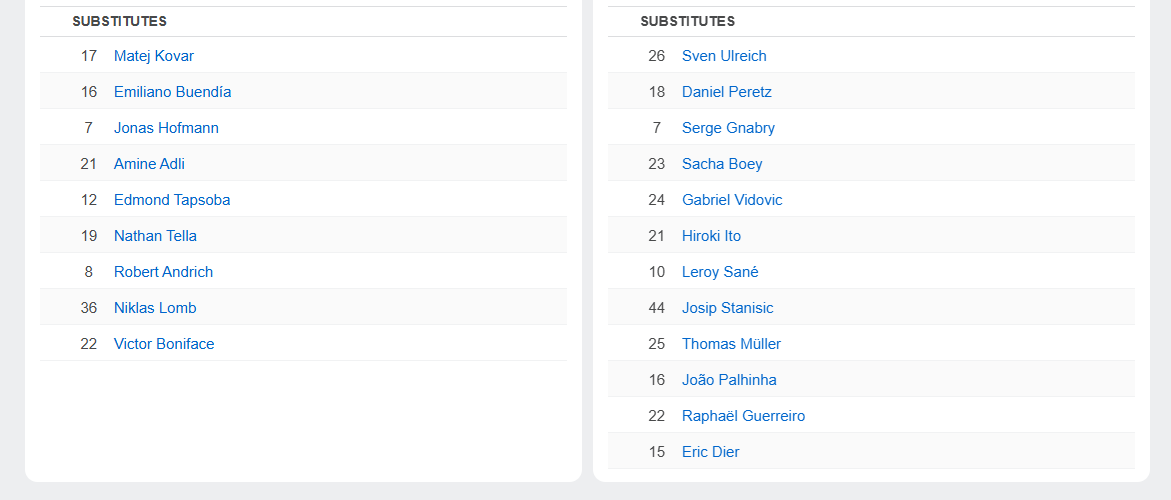1171x500 pixels.
Task: Click on Hiroki Ito's name
Action: [711, 236]
